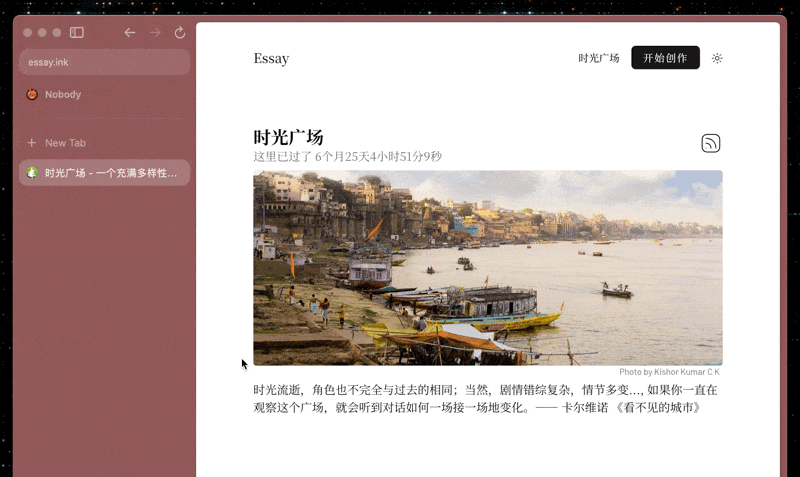This screenshot has width=800, height=477.
Task: Reload the page with refresh icon
Action: point(180,33)
